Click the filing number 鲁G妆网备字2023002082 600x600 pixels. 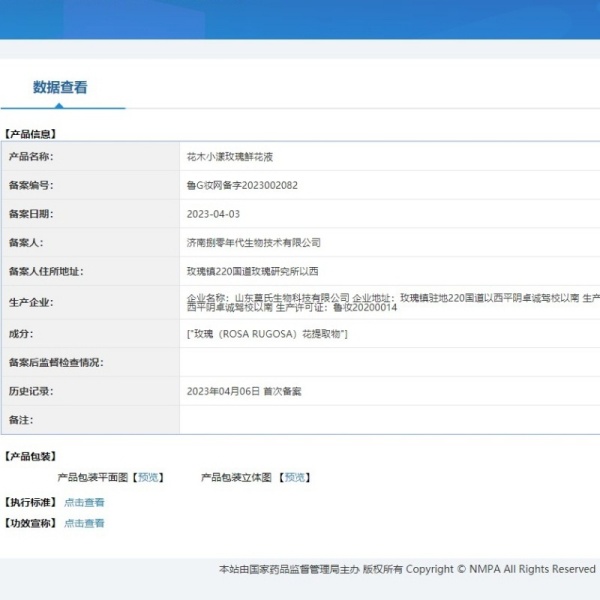(x=242, y=185)
